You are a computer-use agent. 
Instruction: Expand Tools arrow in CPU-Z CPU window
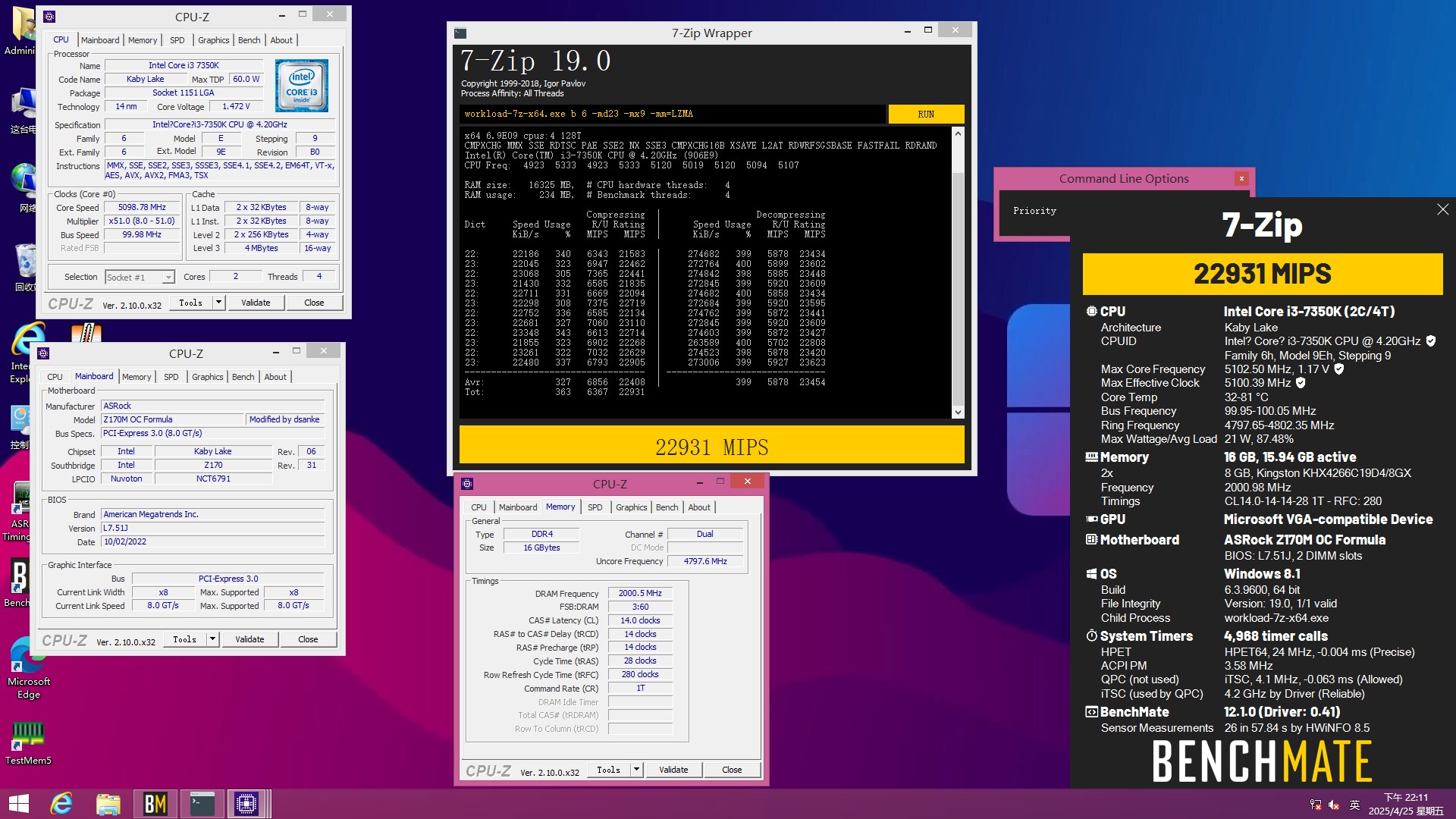coord(218,303)
